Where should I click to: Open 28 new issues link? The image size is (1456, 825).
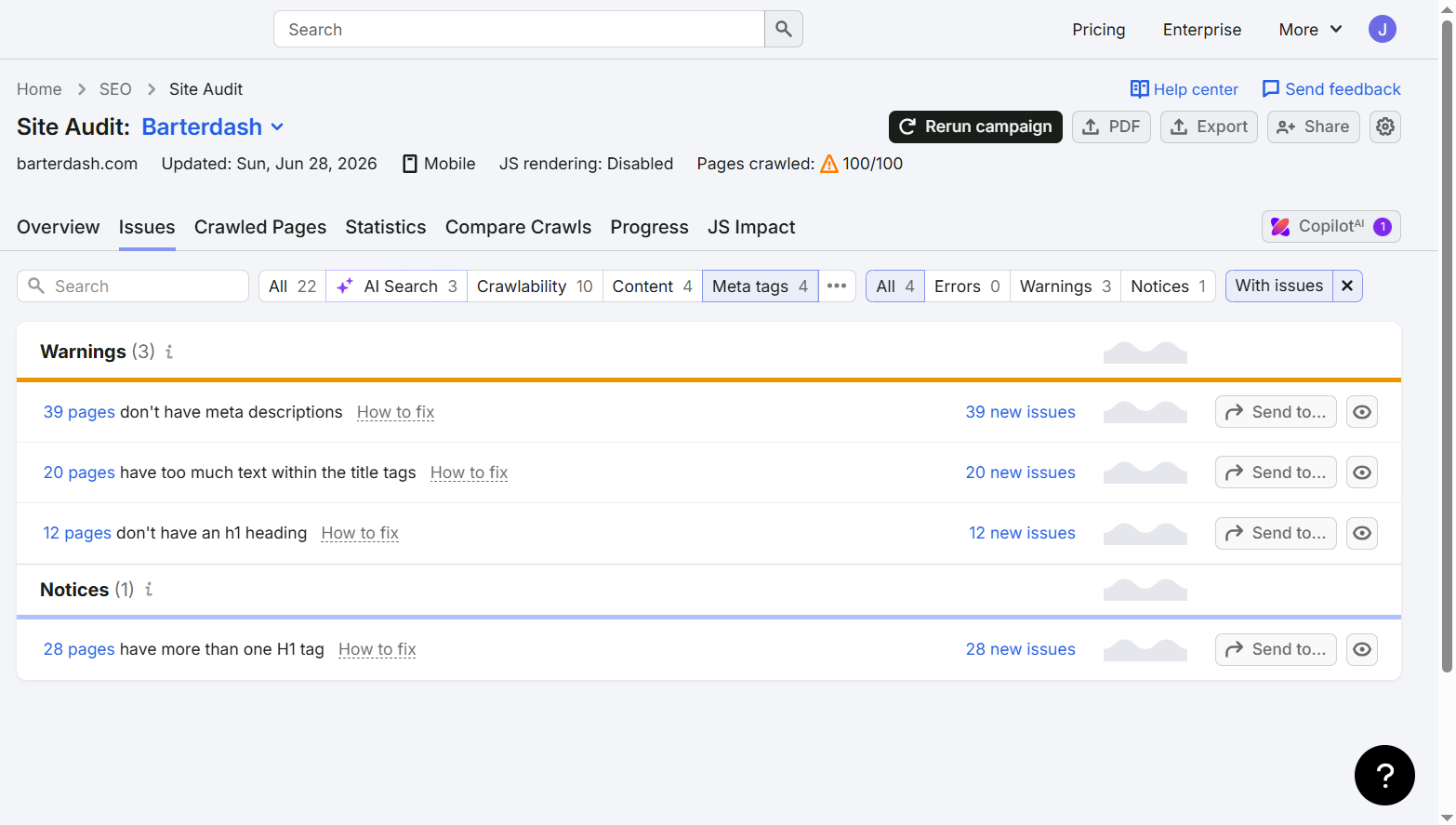[1020, 649]
